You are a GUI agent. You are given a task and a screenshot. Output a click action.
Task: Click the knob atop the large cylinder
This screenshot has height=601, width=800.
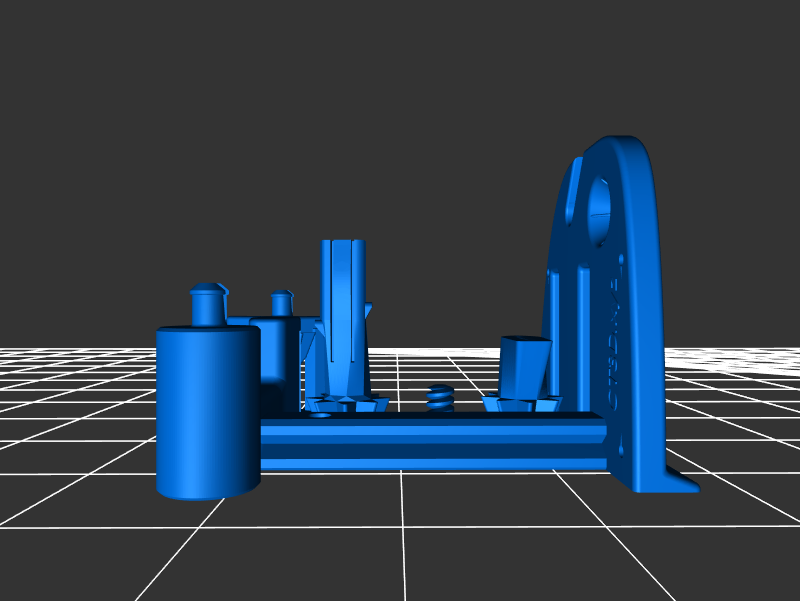pos(208,305)
